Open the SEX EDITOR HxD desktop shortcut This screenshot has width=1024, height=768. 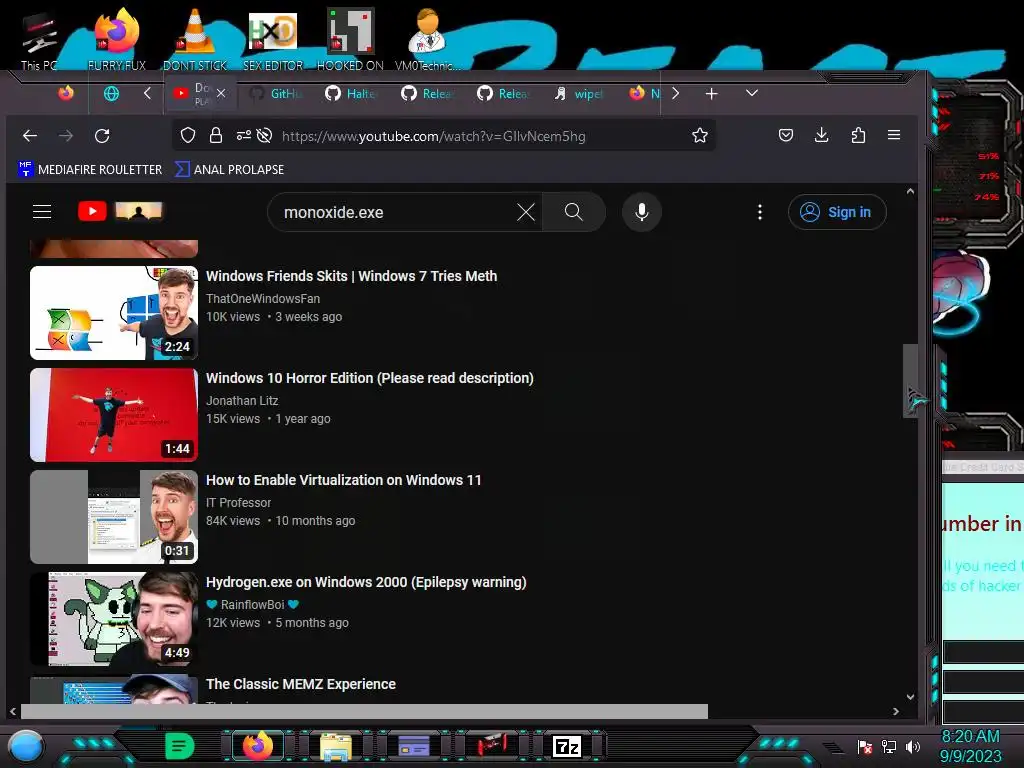point(273,40)
